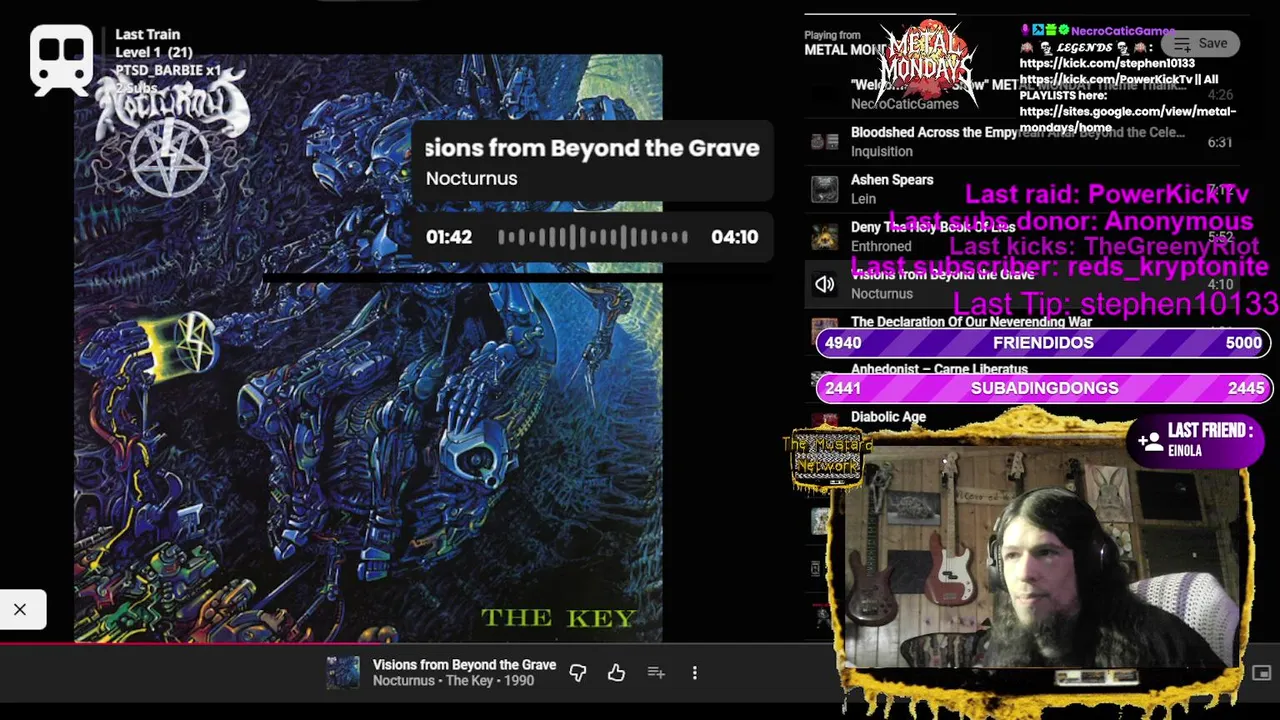1280x720 pixels.
Task: Select 'Diabolic Age' in the queue
Action: [888, 417]
